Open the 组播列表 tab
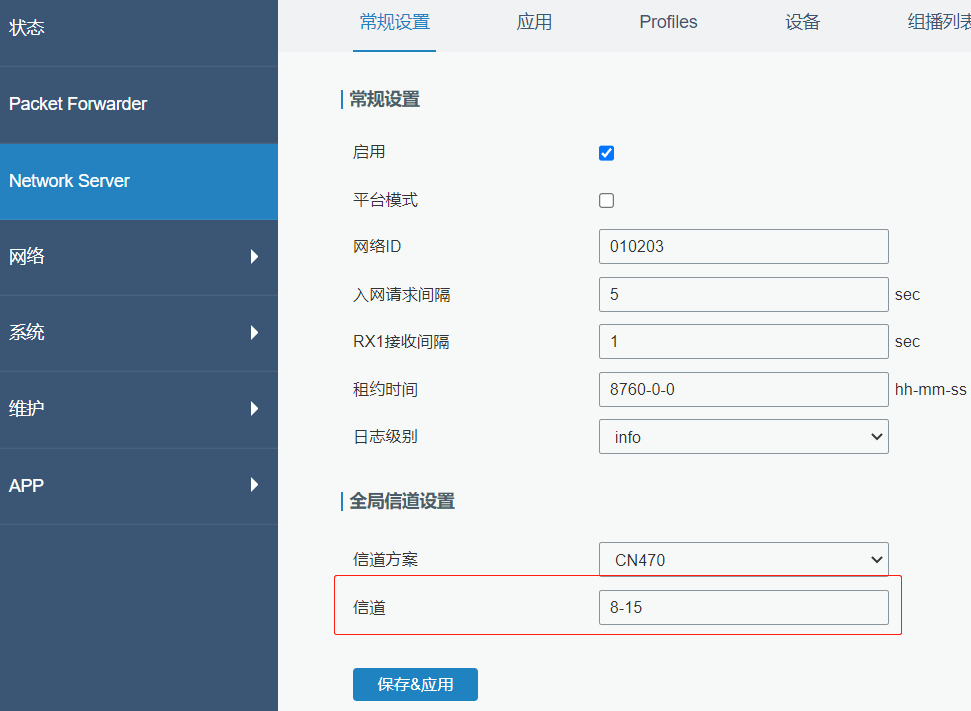The height and width of the screenshot is (711, 971). tap(939, 22)
